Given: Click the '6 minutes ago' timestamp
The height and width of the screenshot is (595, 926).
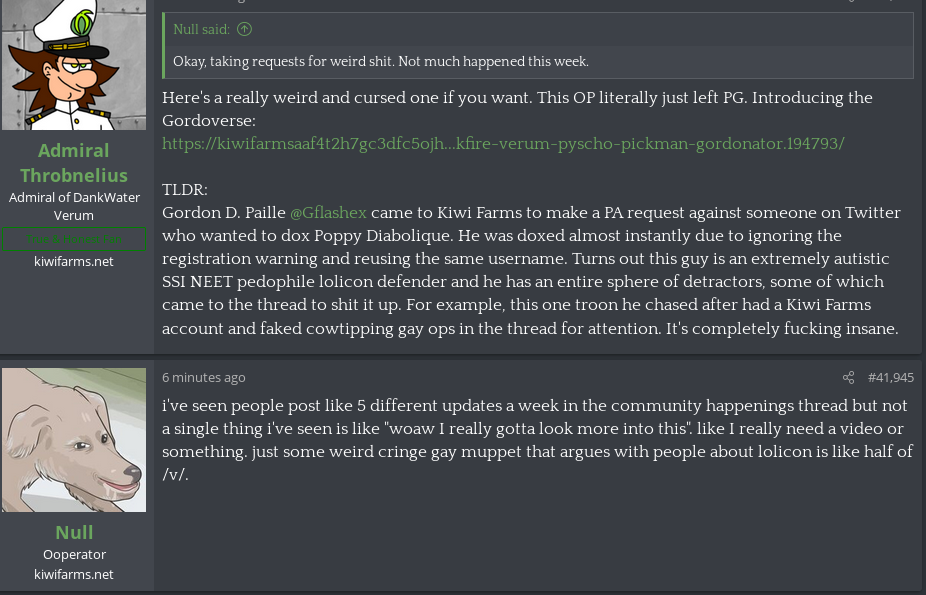Looking at the screenshot, I should coord(204,377).
